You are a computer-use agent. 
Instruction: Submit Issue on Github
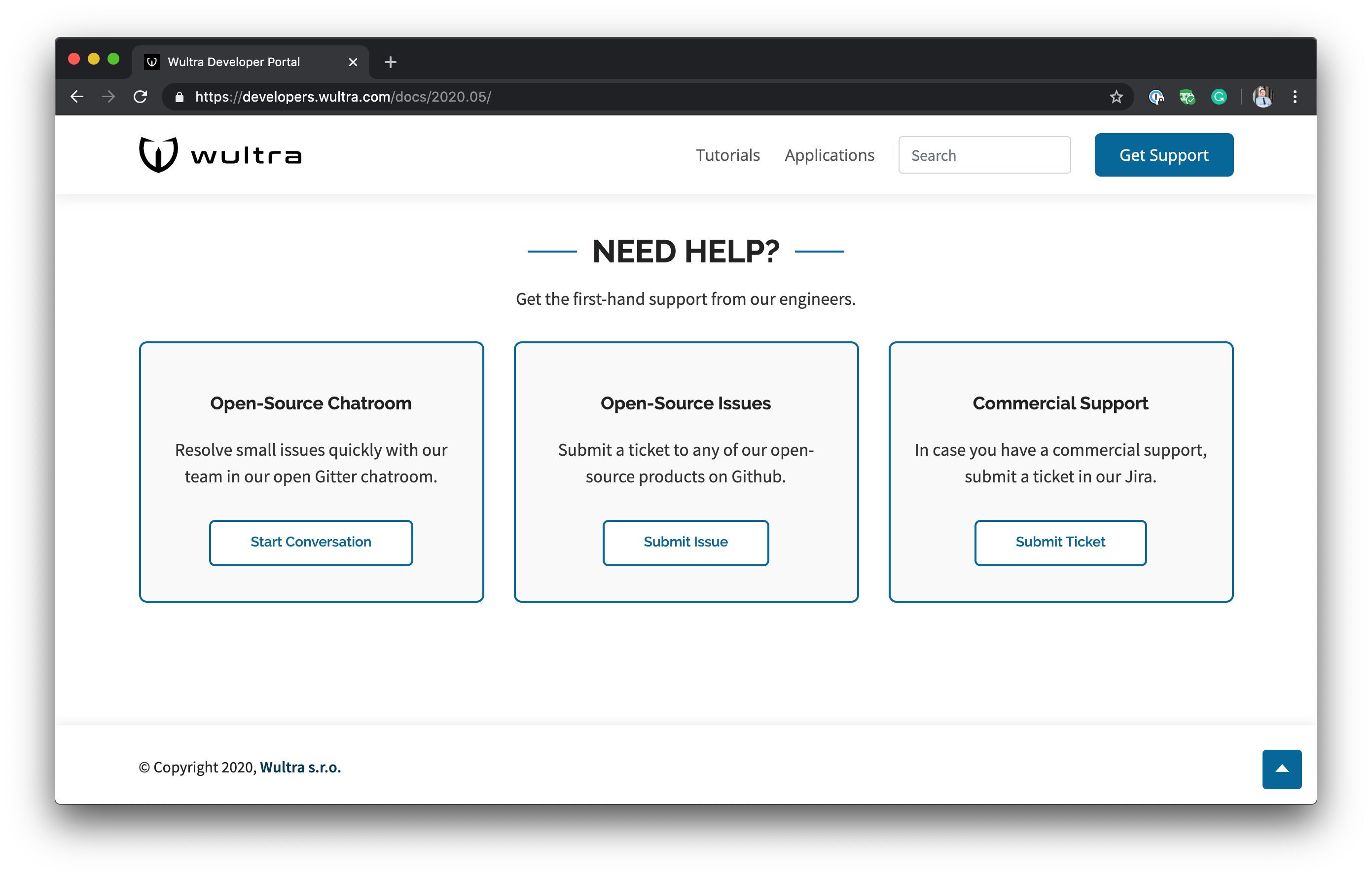click(x=686, y=542)
